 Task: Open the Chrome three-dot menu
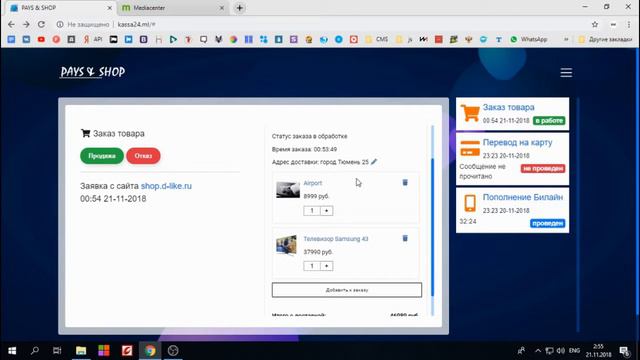click(629, 24)
